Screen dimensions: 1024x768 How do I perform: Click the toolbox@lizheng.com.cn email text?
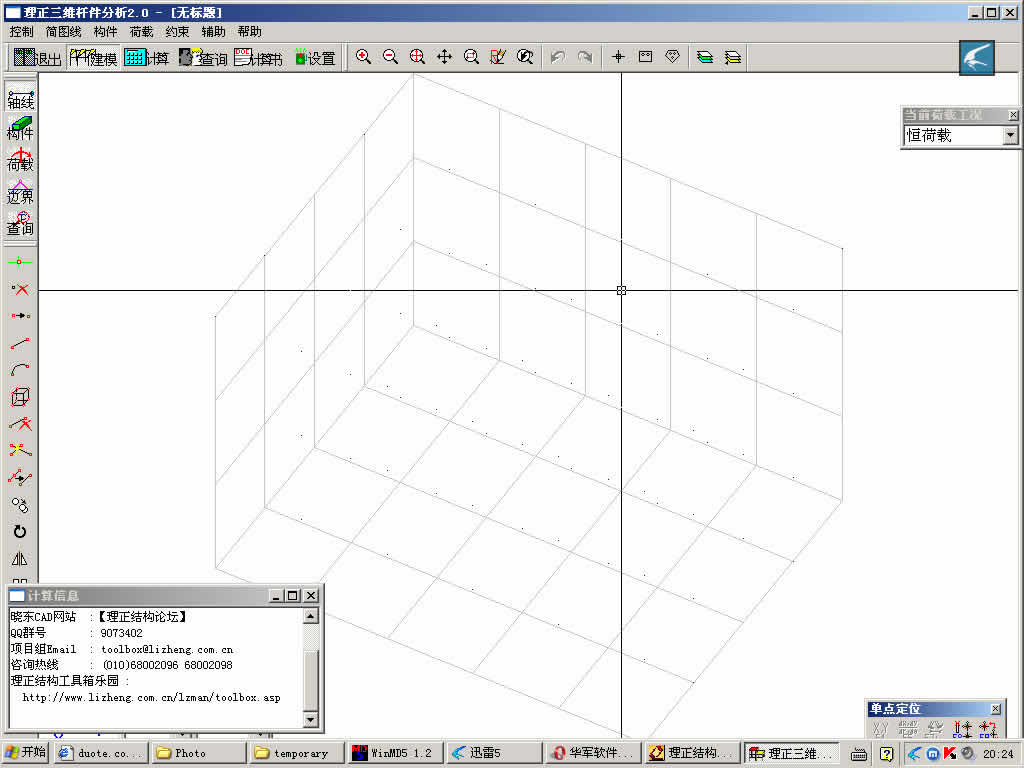(x=167, y=649)
